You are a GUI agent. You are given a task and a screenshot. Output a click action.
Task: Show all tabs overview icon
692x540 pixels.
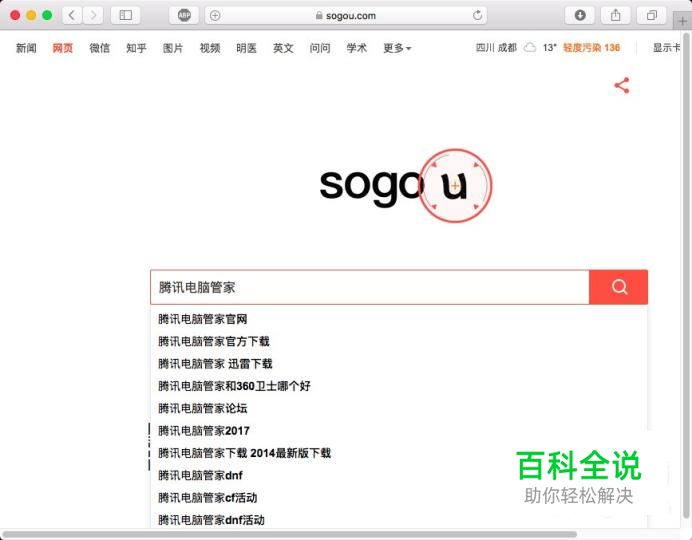coord(651,15)
